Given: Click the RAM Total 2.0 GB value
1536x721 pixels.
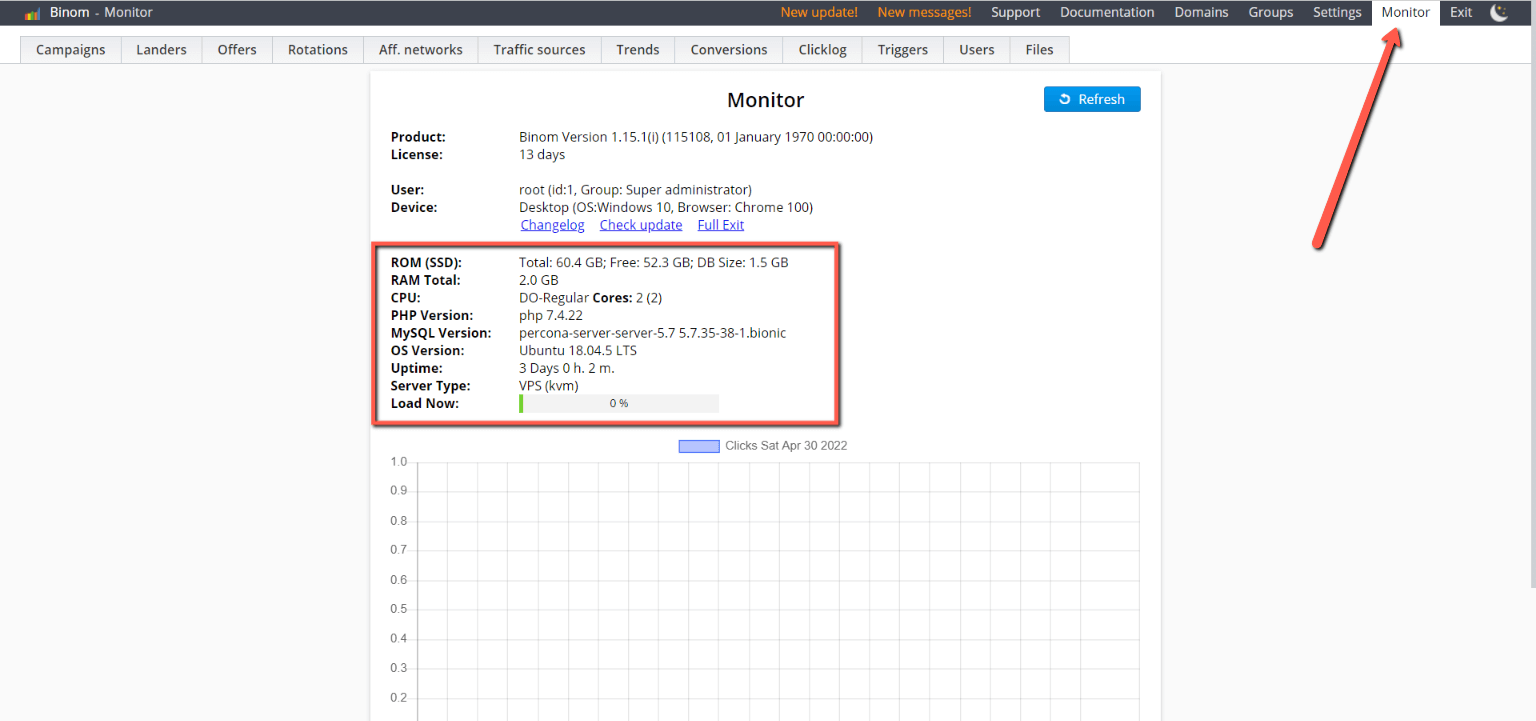Looking at the screenshot, I should pyautogui.click(x=539, y=281).
